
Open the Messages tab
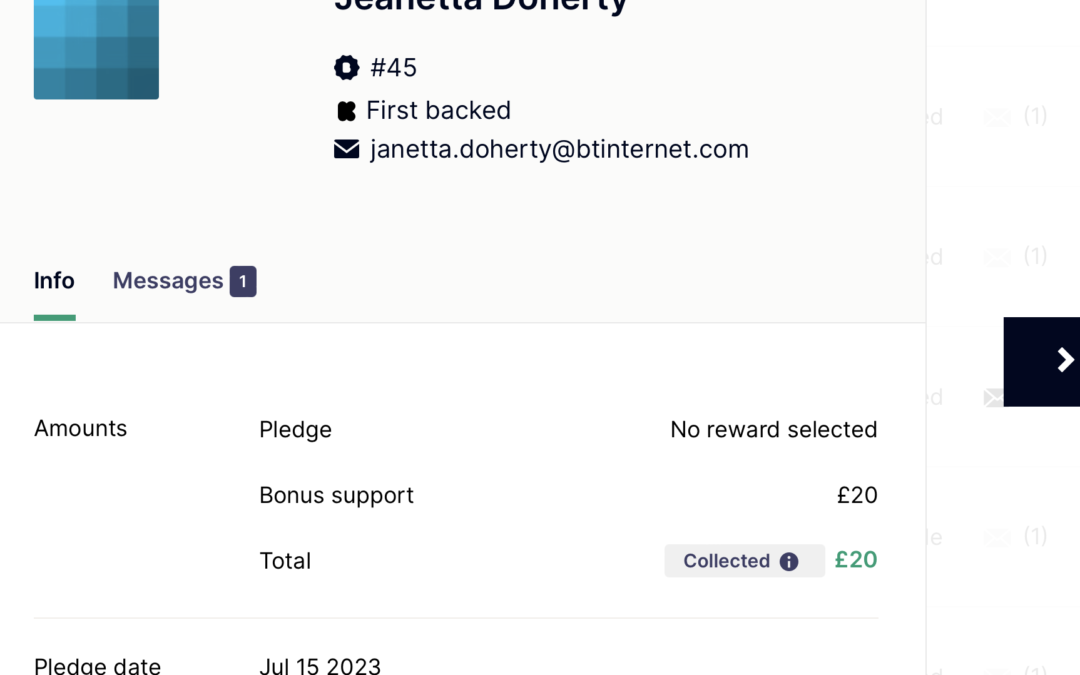coord(167,281)
